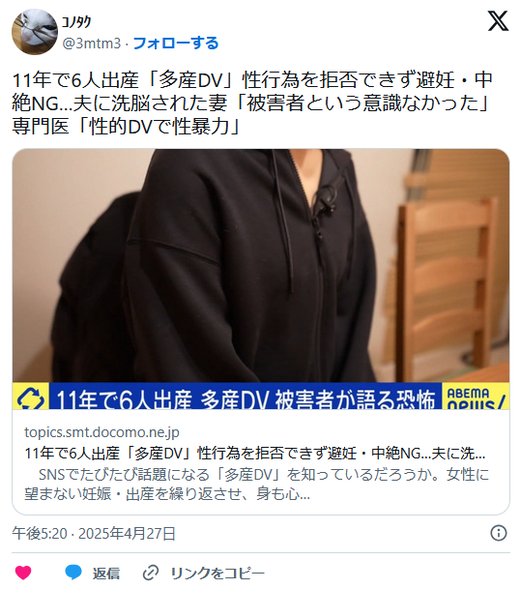The height and width of the screenshot is (589, 520).
Task: Click the reply speech bubble icon
Action: click(73, 572)
